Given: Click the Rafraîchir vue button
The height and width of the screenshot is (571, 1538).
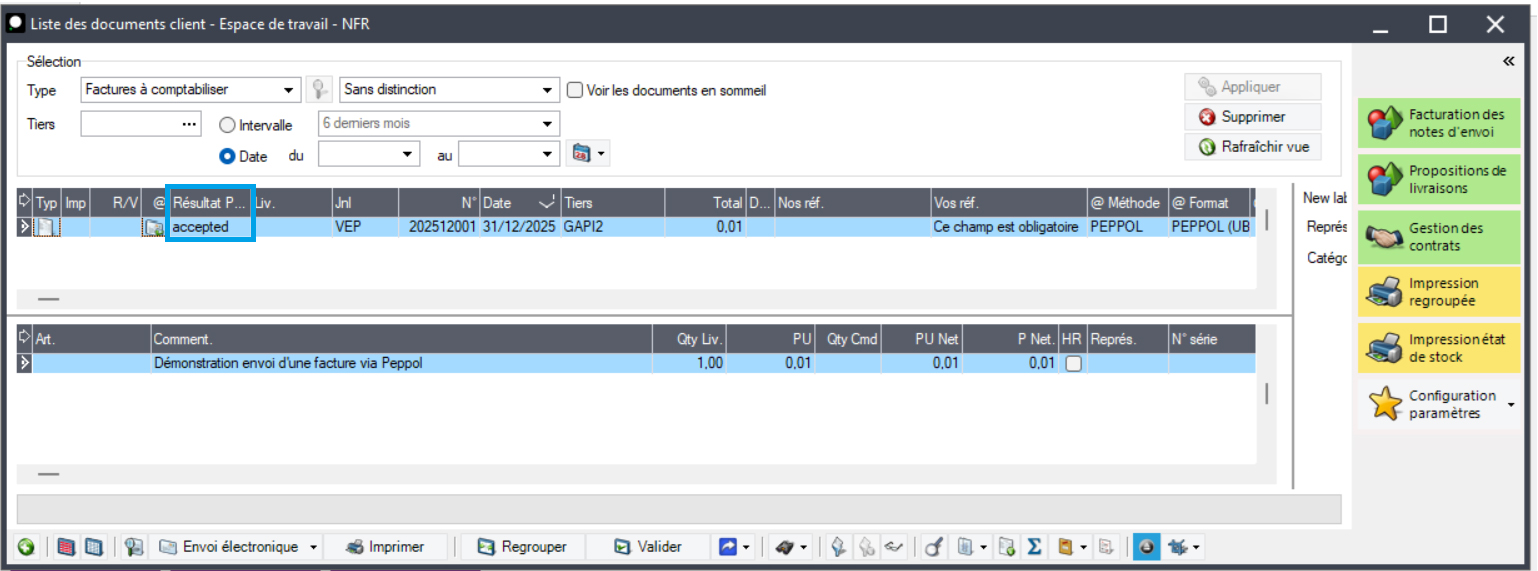Looking at the screenshot, I should [1253, 147].
